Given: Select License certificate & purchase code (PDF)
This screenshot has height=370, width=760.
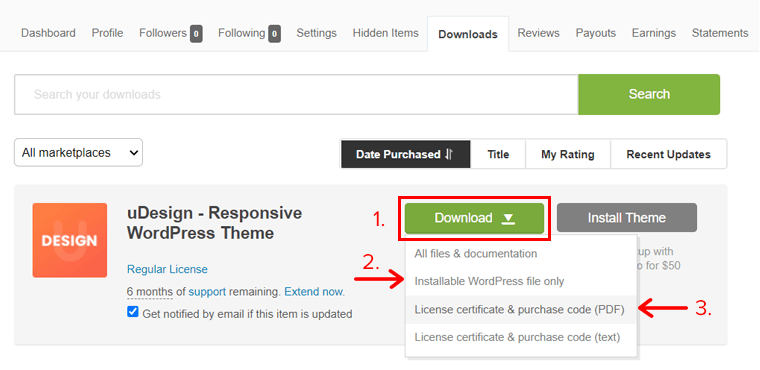Looking at the screenshot, I should coord(520,309).
